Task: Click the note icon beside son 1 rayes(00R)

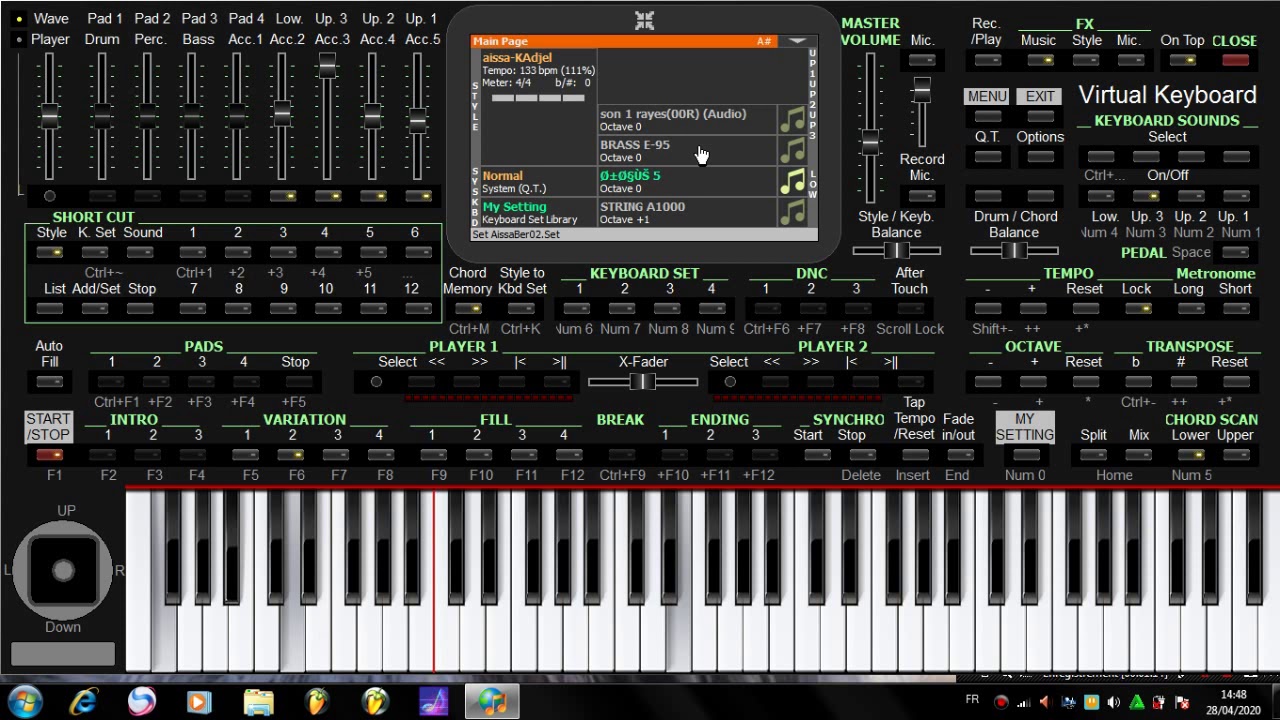Action: (x=792, y=119)
